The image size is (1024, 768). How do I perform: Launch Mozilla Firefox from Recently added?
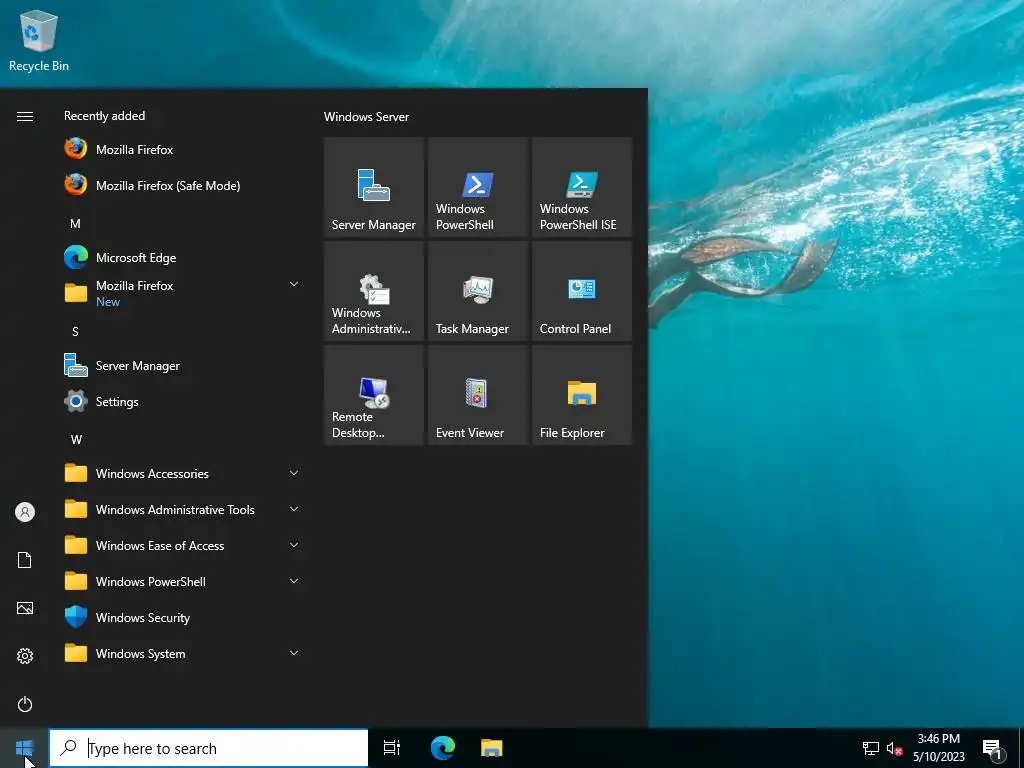pyautogui.click(x=183, y=150)
